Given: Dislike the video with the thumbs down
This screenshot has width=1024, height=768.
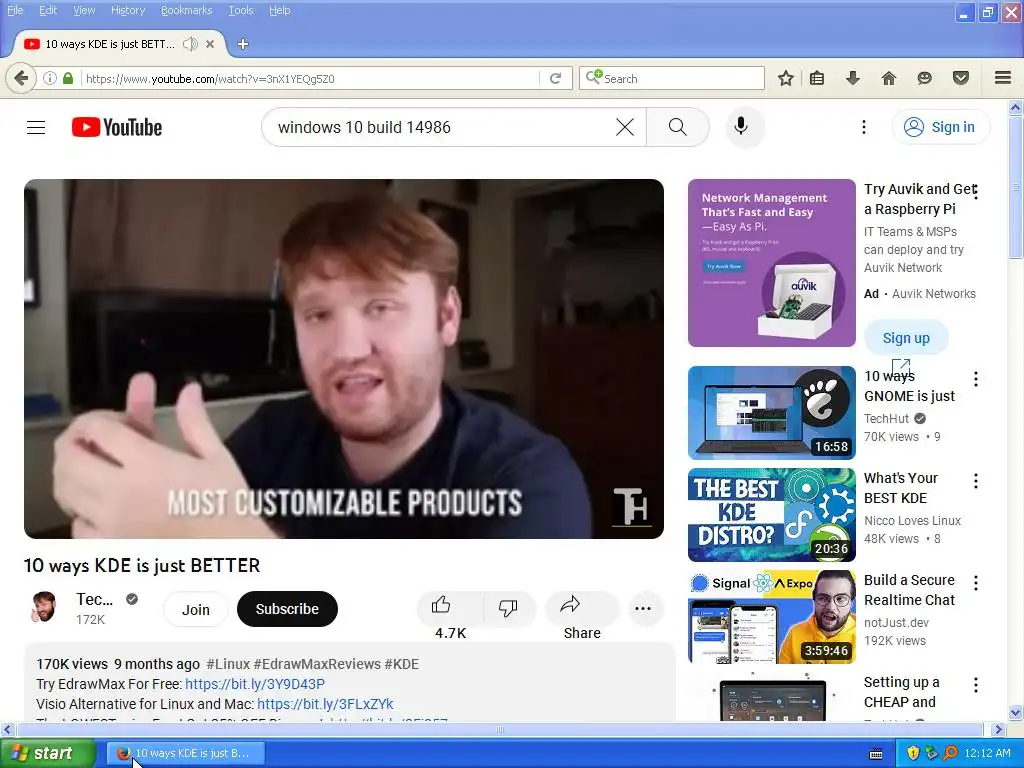Looking at the screenshot, I should coord(508,608).
